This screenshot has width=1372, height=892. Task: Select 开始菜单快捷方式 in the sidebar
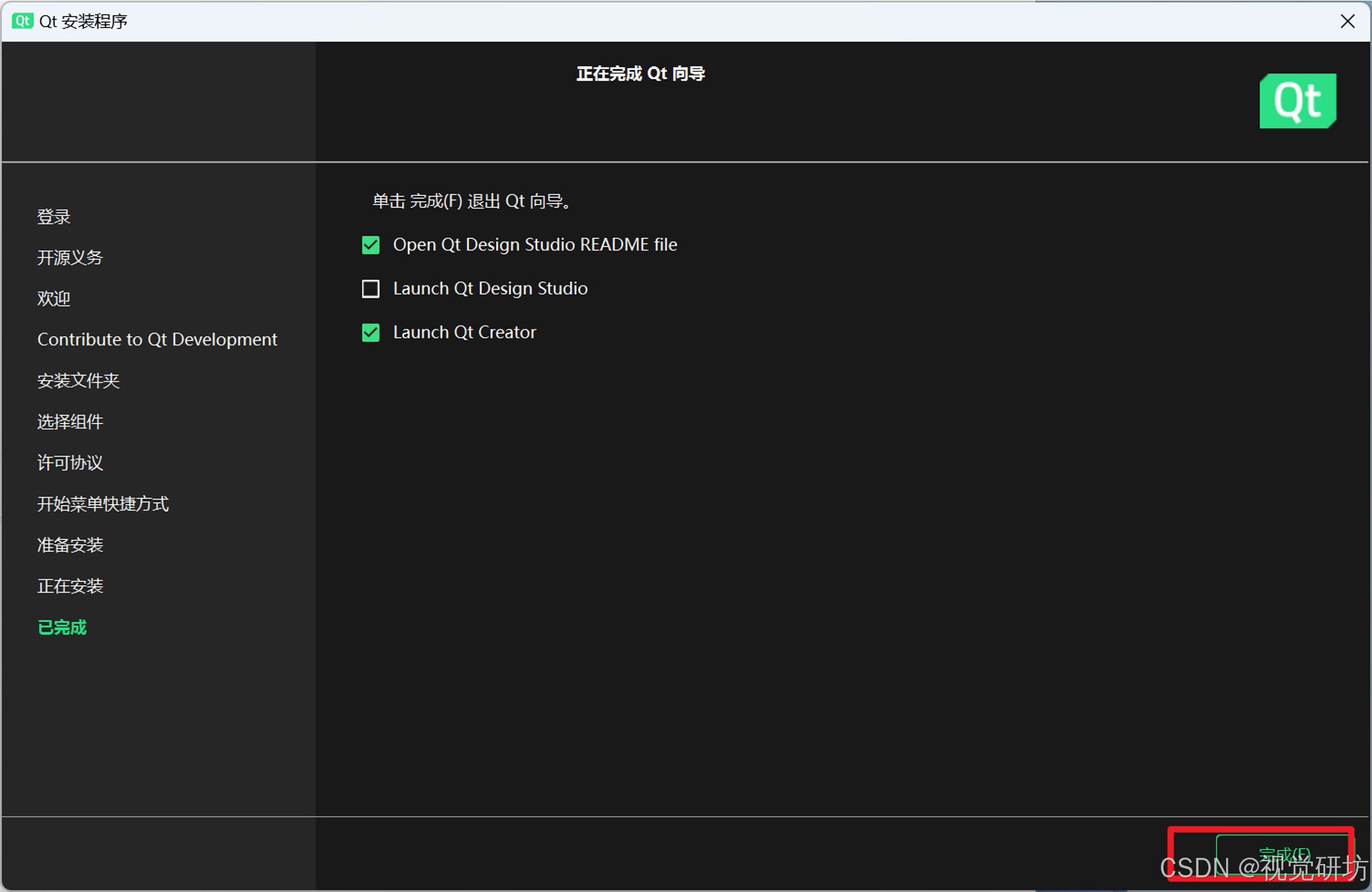tap(103, 504)
